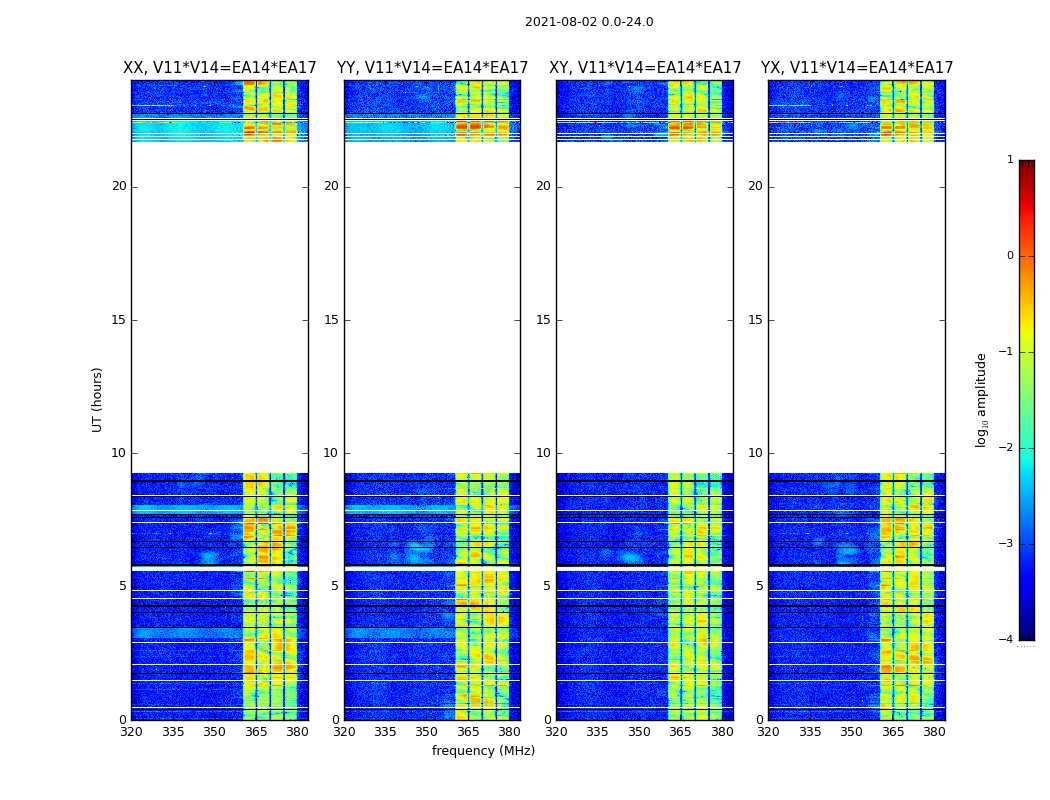1050x800 pixels.
Task: Click the colorbar tick label "−4"
Action: tap(1006, 639)
